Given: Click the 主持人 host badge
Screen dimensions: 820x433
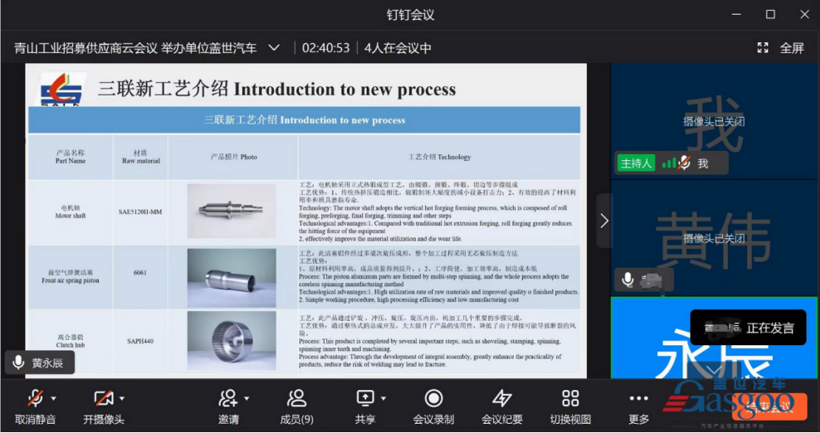Looking at the screenshot, I should [x=636, y=163].
